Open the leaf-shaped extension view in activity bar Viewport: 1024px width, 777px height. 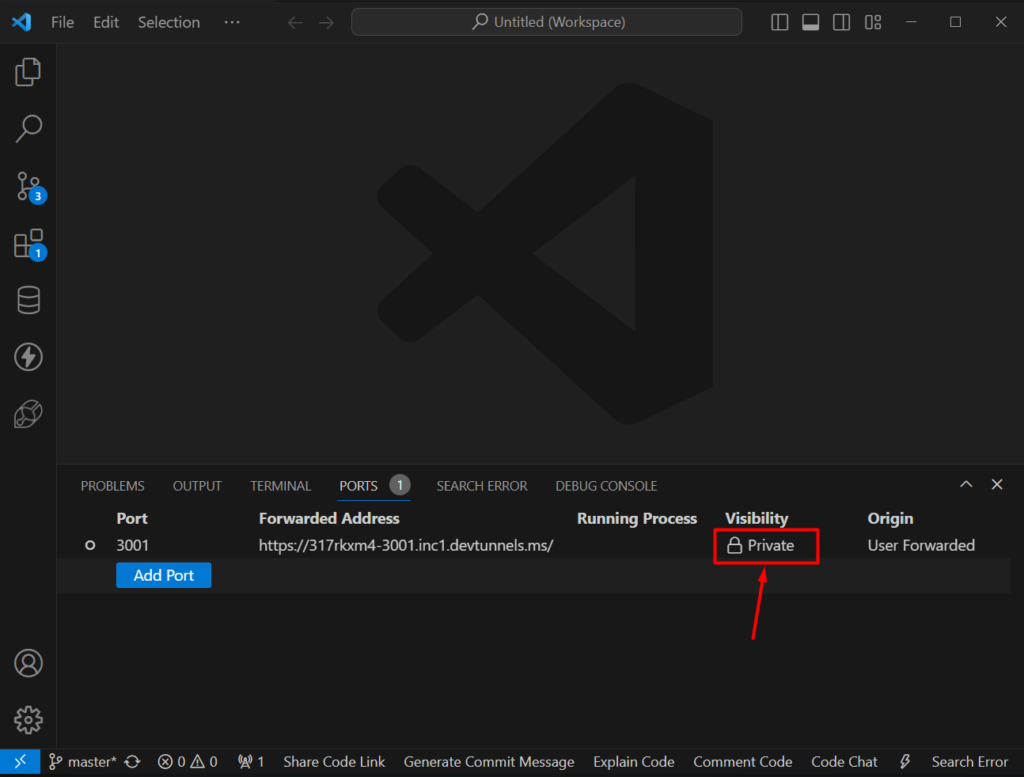[x=28, y=414]
